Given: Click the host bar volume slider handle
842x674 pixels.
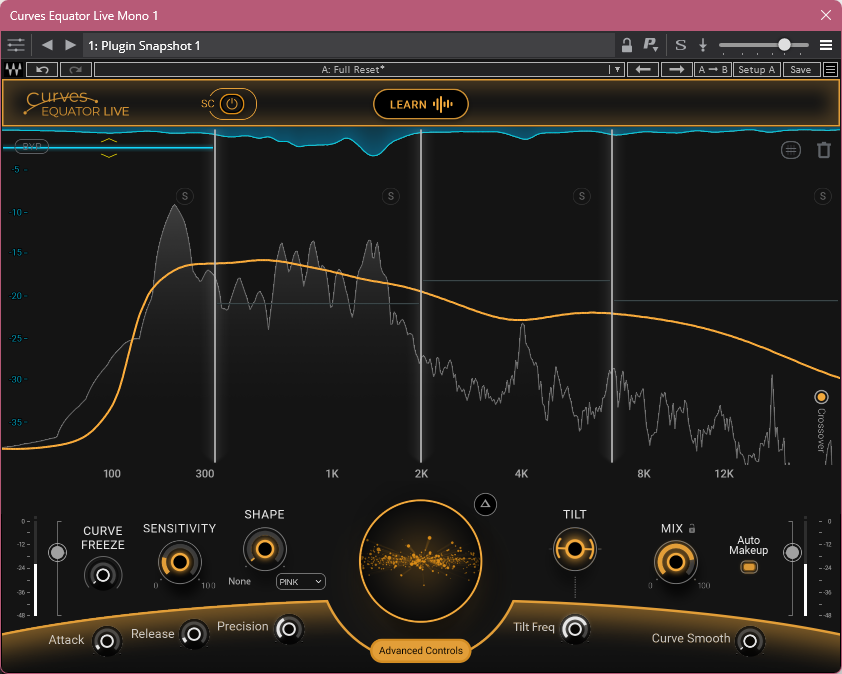Looking at the screenshot, I should [784, 45].
